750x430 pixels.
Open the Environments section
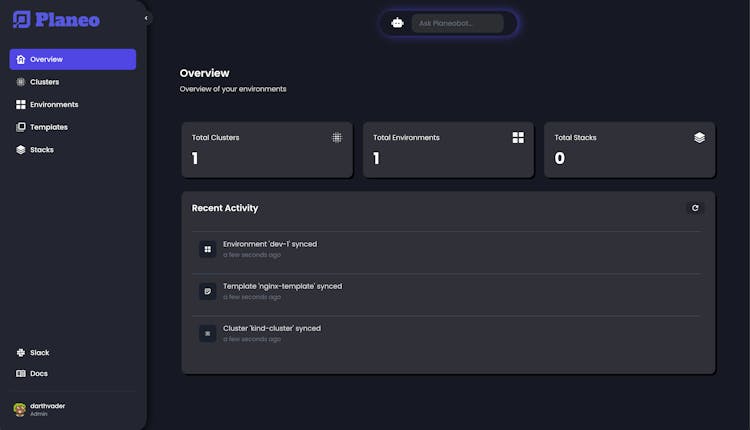tap(53, 104)
